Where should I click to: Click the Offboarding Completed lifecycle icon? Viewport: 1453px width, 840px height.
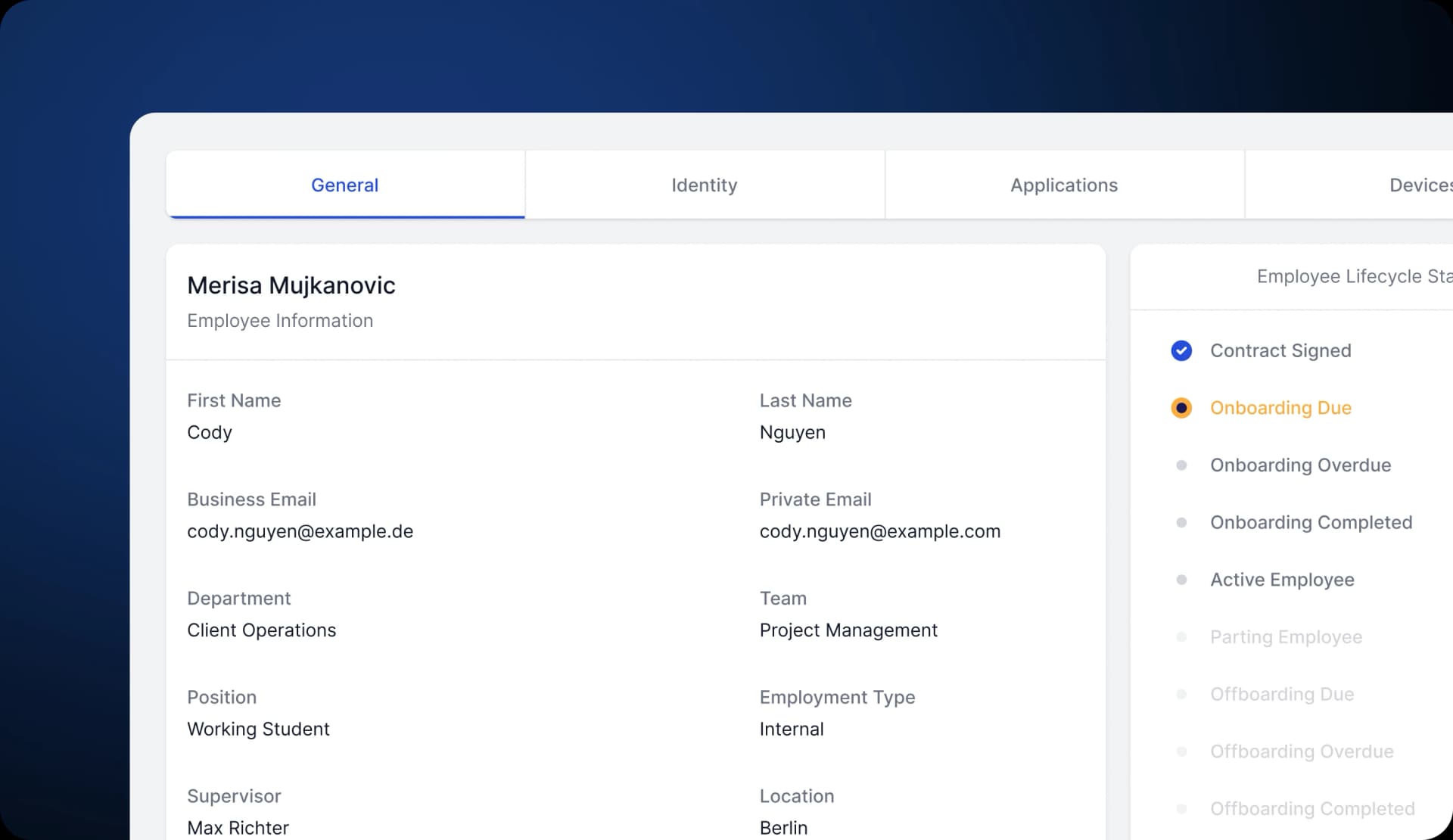1180,808
